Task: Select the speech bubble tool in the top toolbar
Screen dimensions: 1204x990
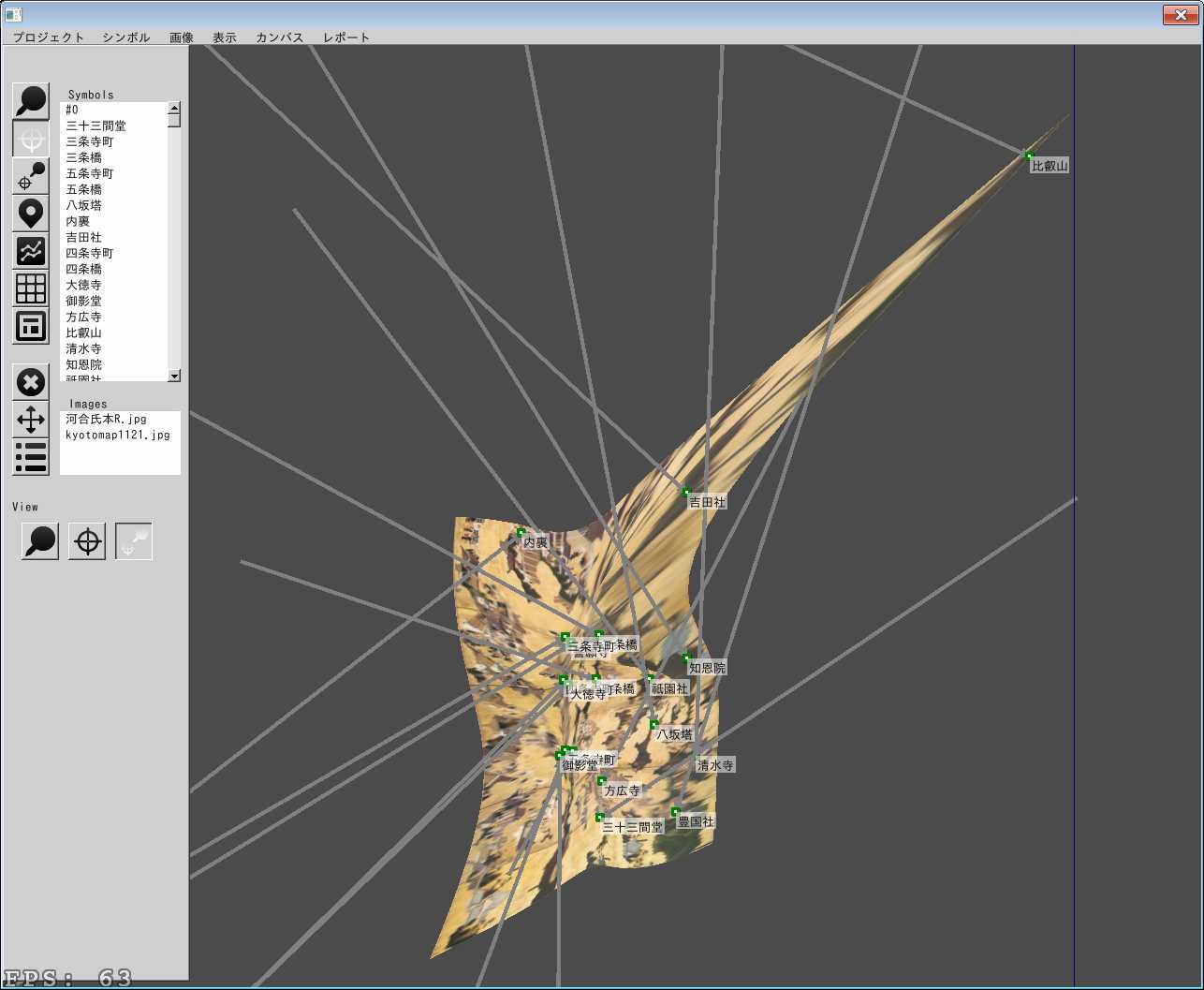Action: [31, 101]
